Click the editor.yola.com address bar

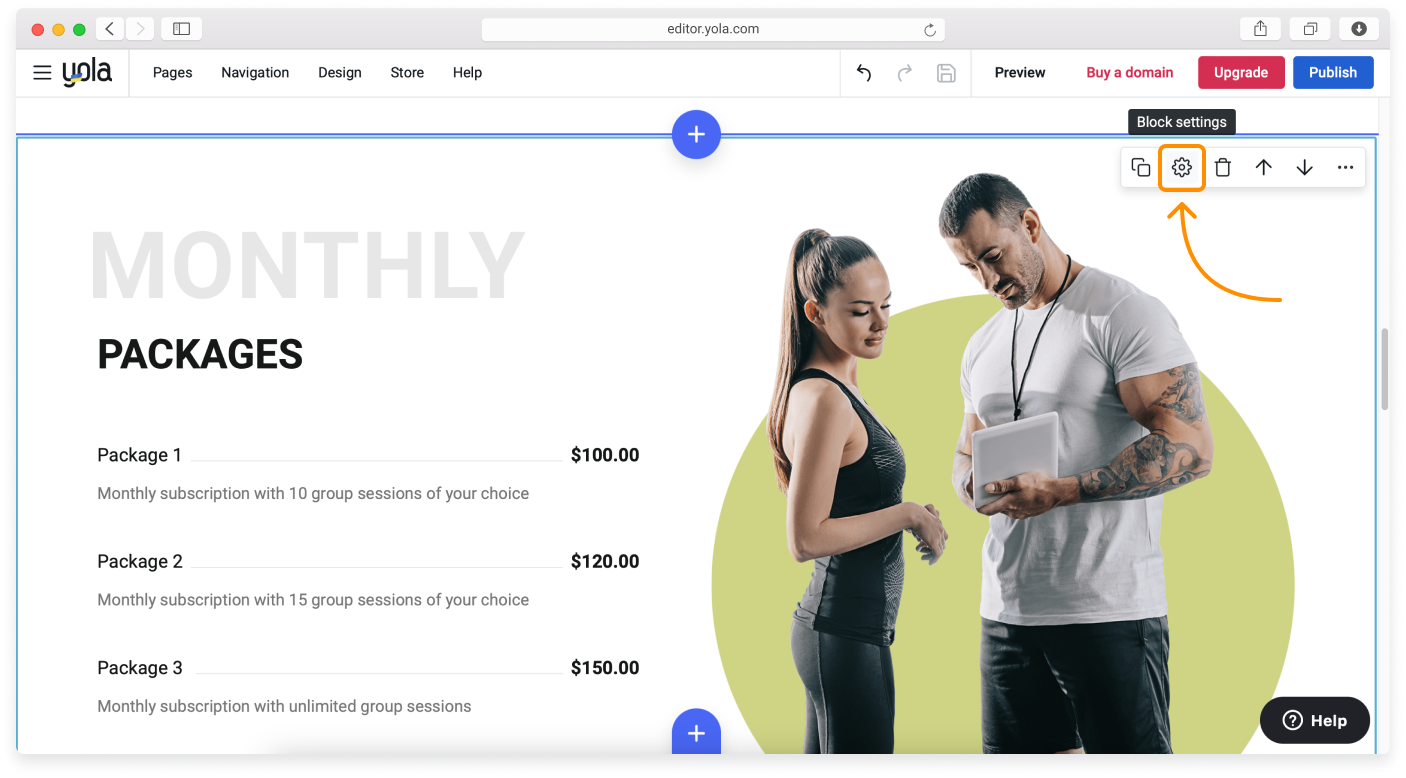[x=712, y=29]
